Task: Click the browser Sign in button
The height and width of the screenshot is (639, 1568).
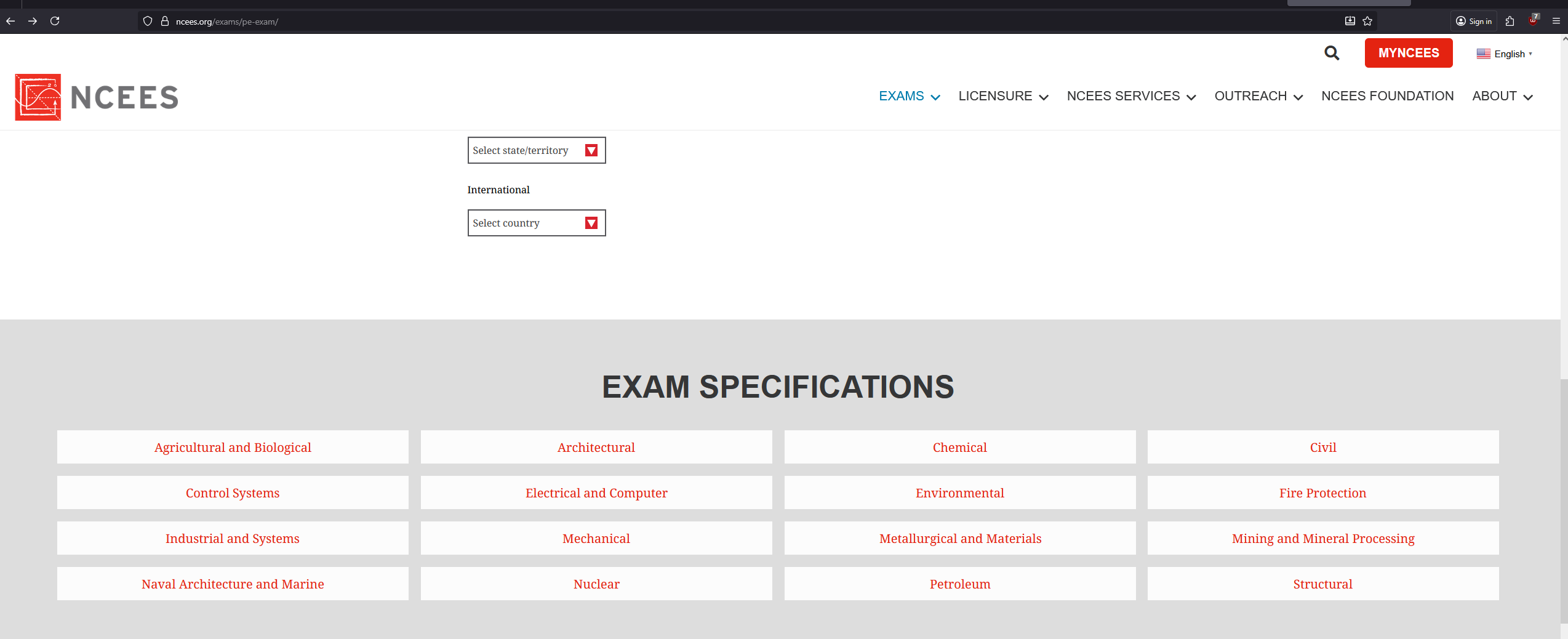Action: [x=1474, y=21]
